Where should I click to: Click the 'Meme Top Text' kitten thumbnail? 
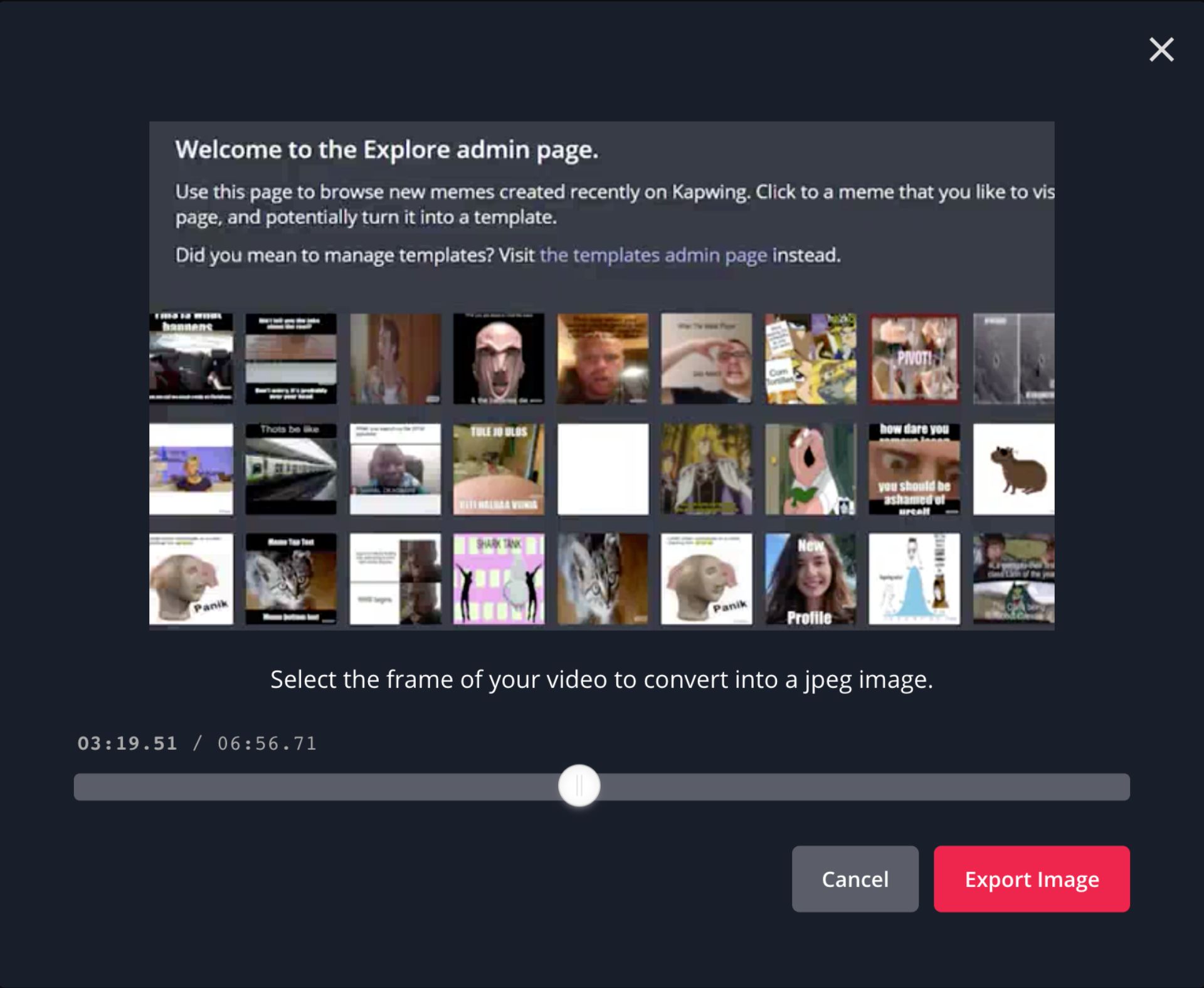tap(290, 579)
